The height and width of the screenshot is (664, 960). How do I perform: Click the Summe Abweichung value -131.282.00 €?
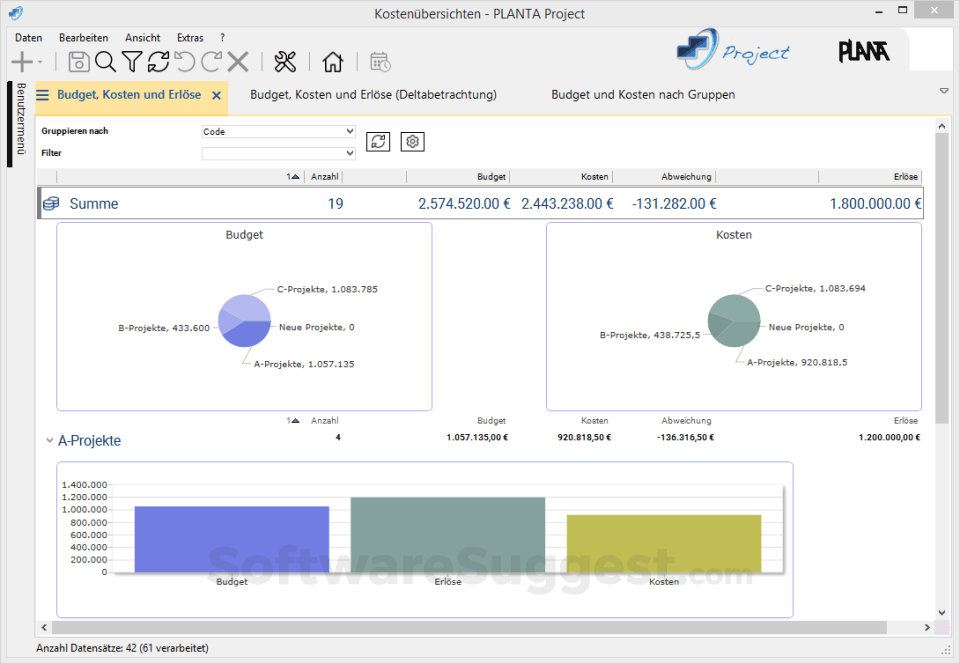click(x=674, y=204)
